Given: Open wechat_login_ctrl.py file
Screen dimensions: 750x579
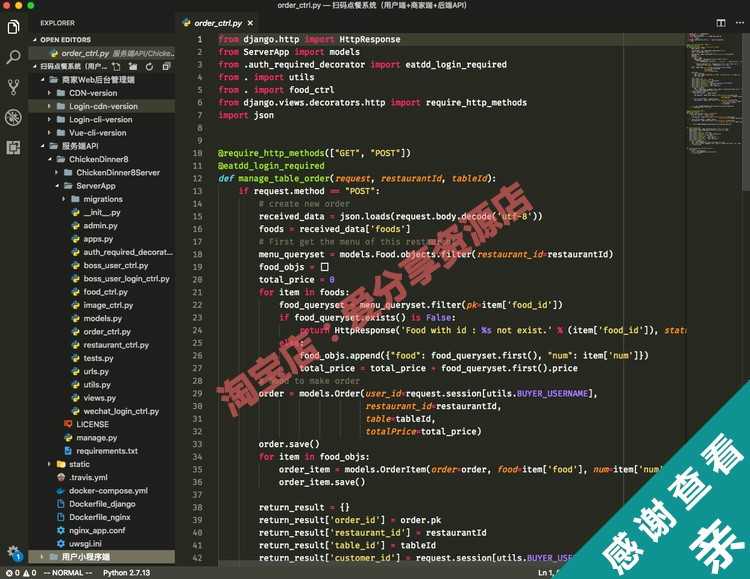Looking at the screenshot, I should pos(102,411).
